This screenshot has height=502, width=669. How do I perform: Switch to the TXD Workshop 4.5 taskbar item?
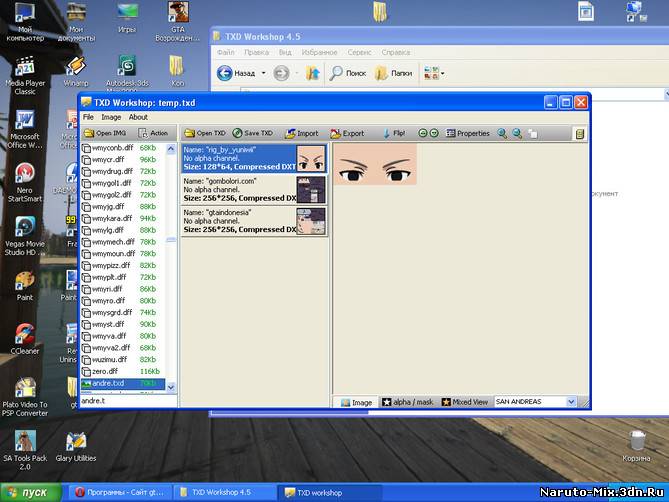224,493
